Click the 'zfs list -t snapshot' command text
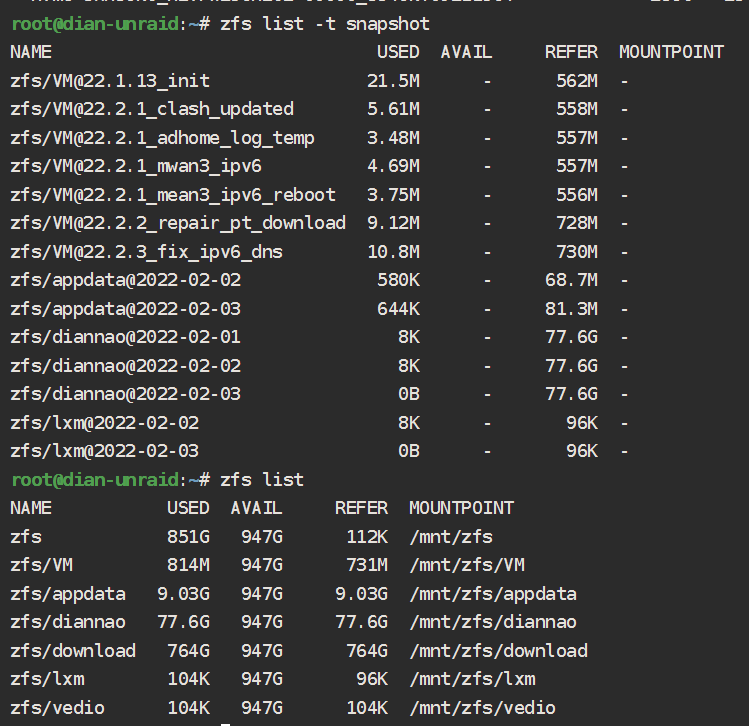 click(325, 24)
